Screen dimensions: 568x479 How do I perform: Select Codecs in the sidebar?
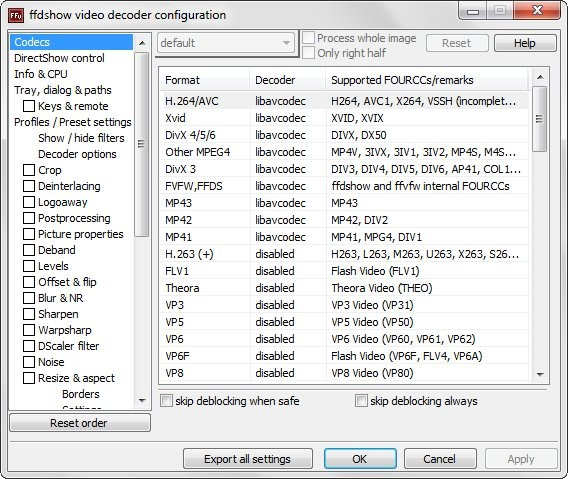(71, 42)
